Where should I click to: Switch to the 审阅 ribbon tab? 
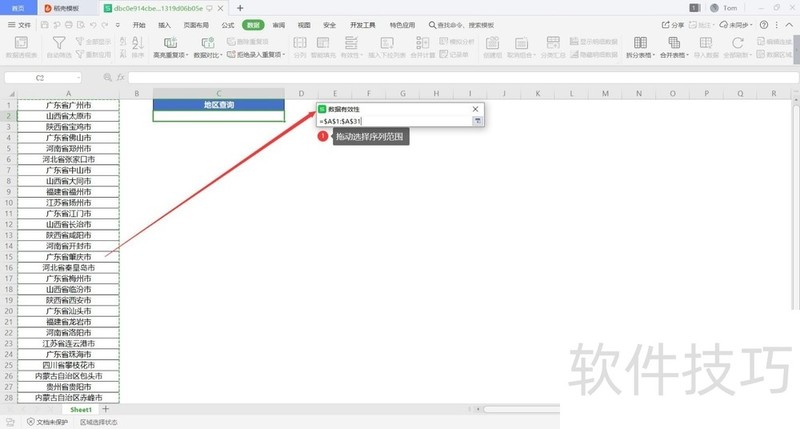(x=279, y=24)
